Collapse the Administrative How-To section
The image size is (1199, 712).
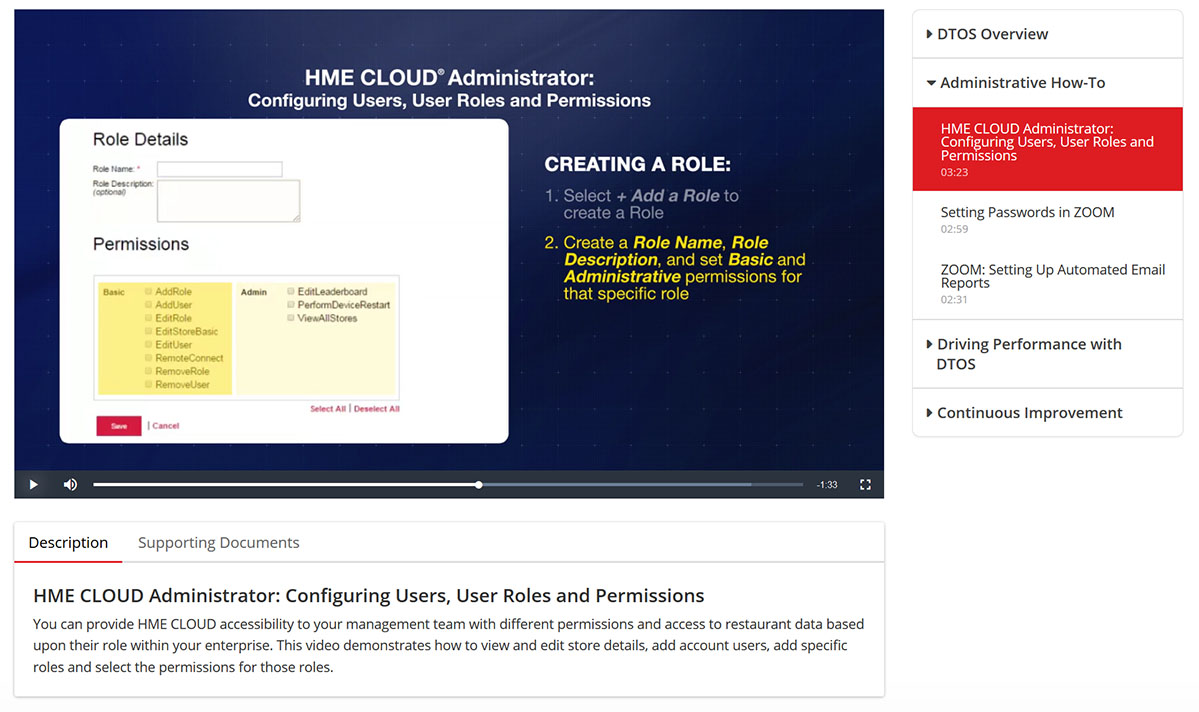point(1047,83)
